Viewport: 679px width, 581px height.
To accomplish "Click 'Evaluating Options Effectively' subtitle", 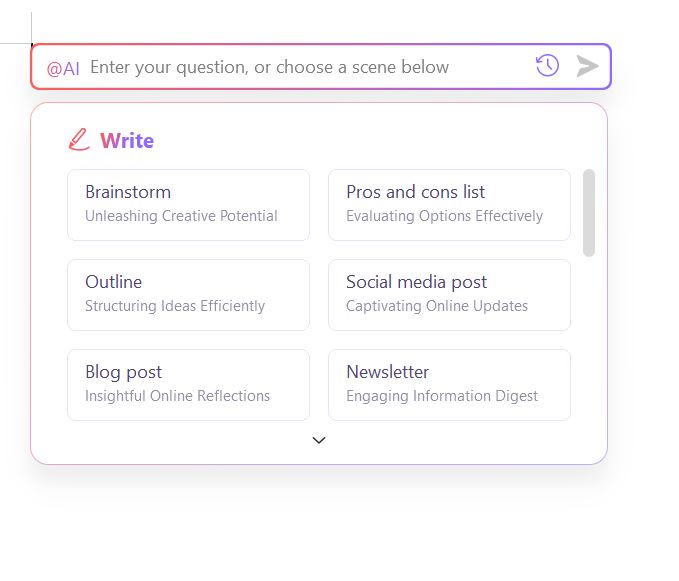I will 444,216.
